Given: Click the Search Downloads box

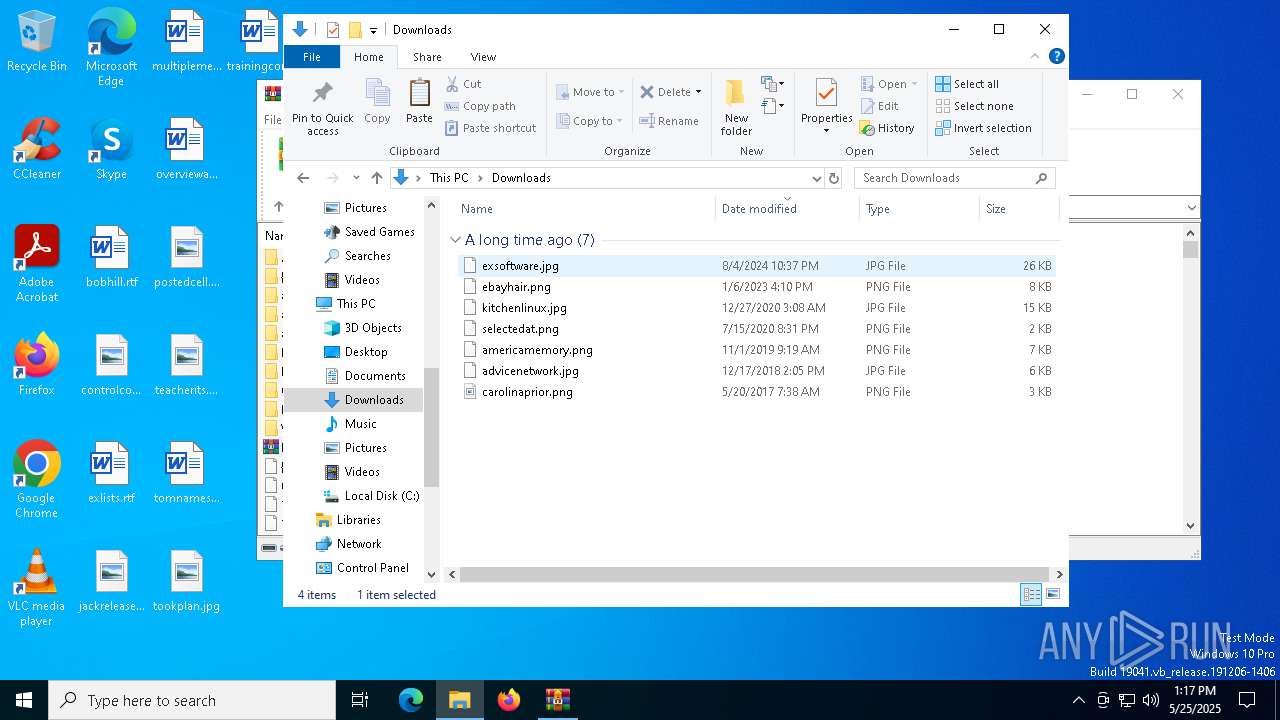Looking at the screenshot, I should (x=954, y=178).
